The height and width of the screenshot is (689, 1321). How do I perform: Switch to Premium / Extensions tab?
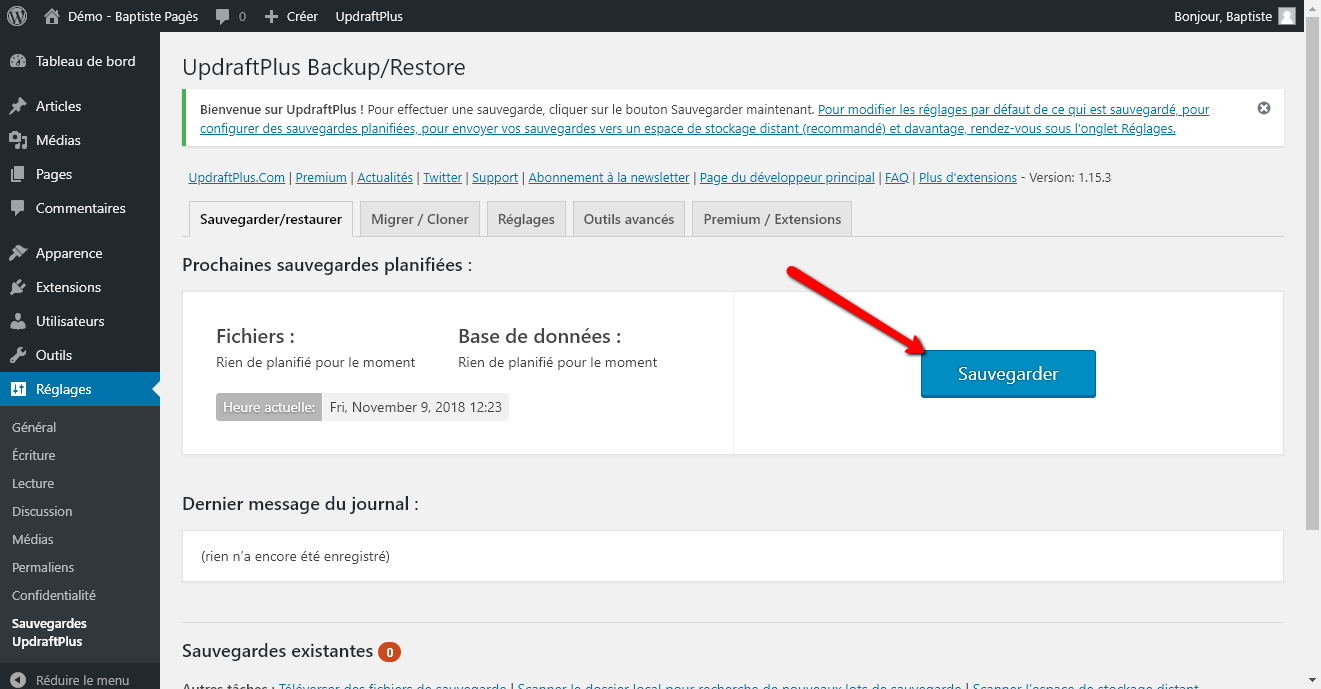click(x=772, y=219)
